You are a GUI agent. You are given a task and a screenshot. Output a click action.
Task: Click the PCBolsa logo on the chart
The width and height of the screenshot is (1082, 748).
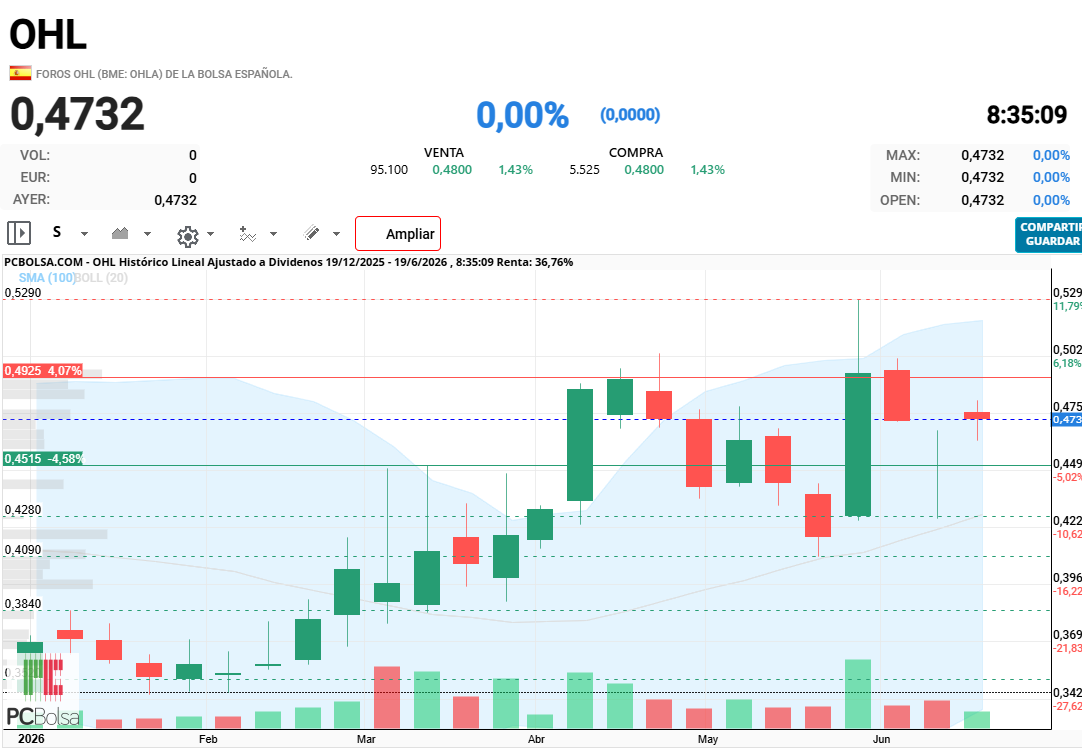41,692
